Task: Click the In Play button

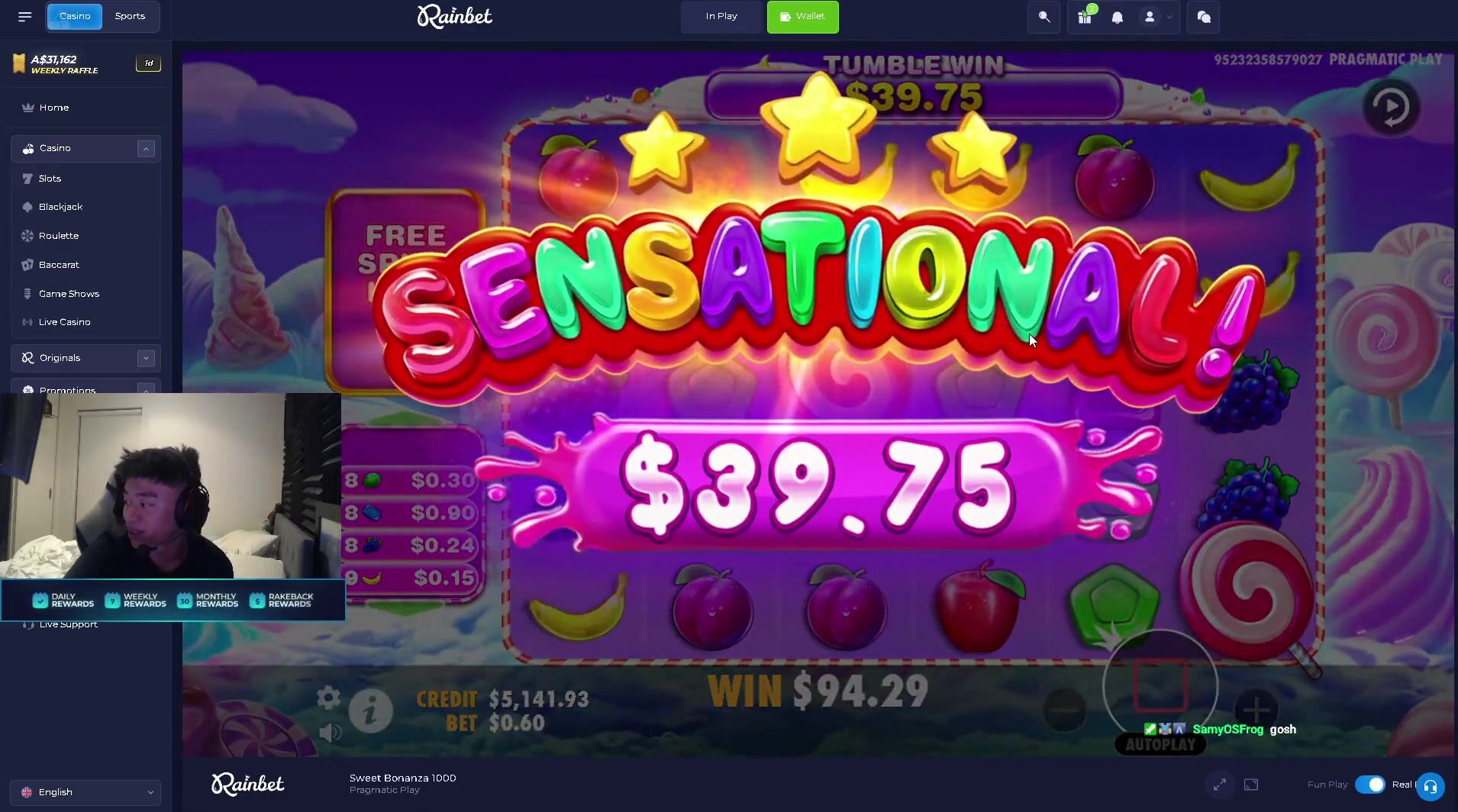Action: pyautogui.click(x=721, y=17)
